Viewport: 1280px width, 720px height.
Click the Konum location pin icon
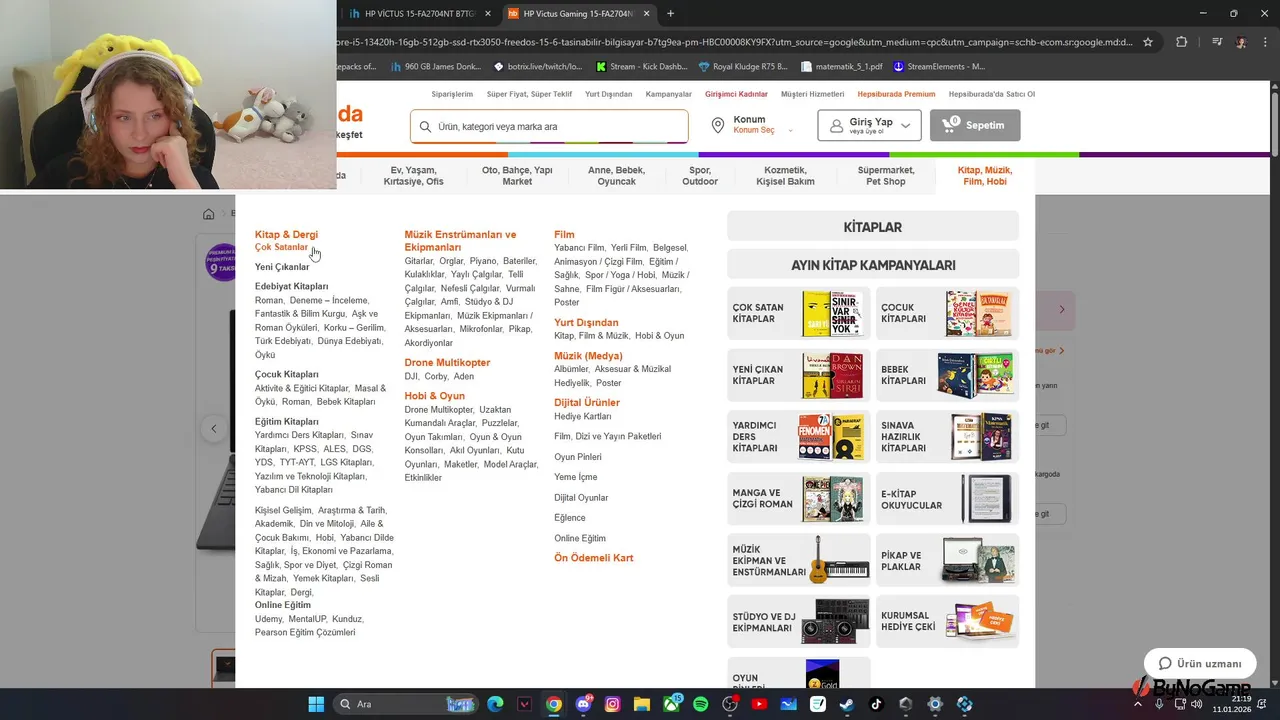pos(718,126)
